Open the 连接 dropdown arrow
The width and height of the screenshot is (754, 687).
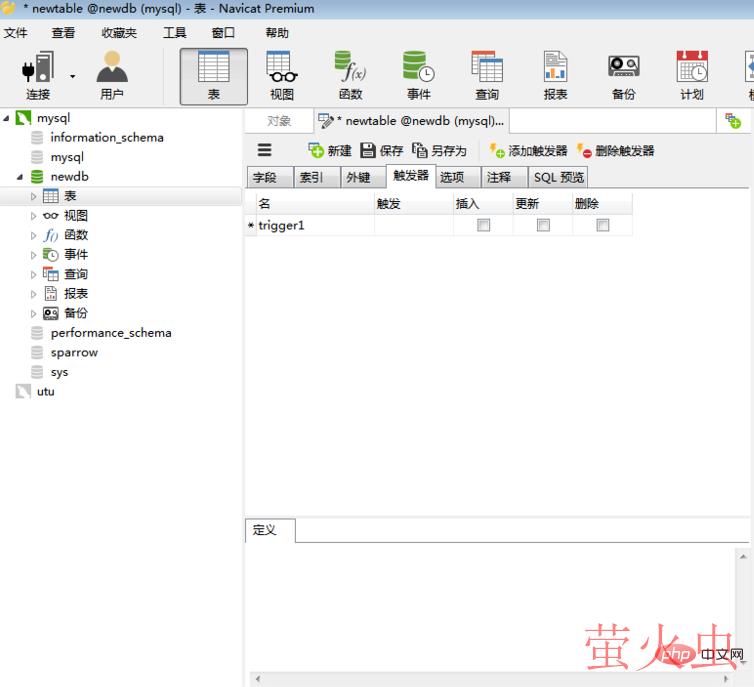(x=73, y=76)
